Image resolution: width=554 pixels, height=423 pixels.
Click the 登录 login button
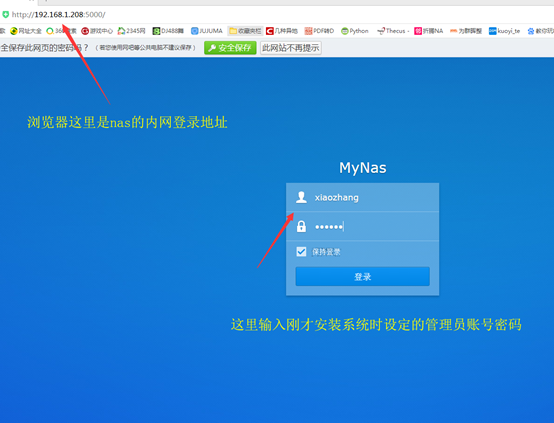pyautogui.click(x=363, y=276)
